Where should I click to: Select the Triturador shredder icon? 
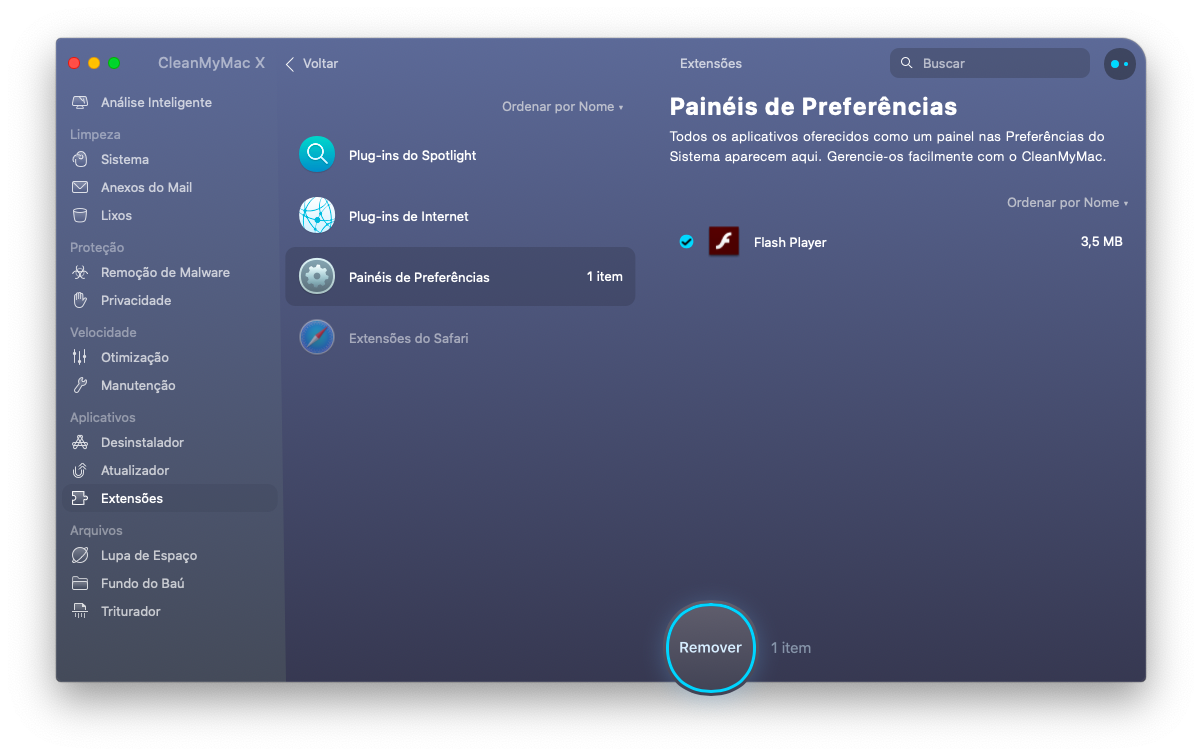point(80,611)
